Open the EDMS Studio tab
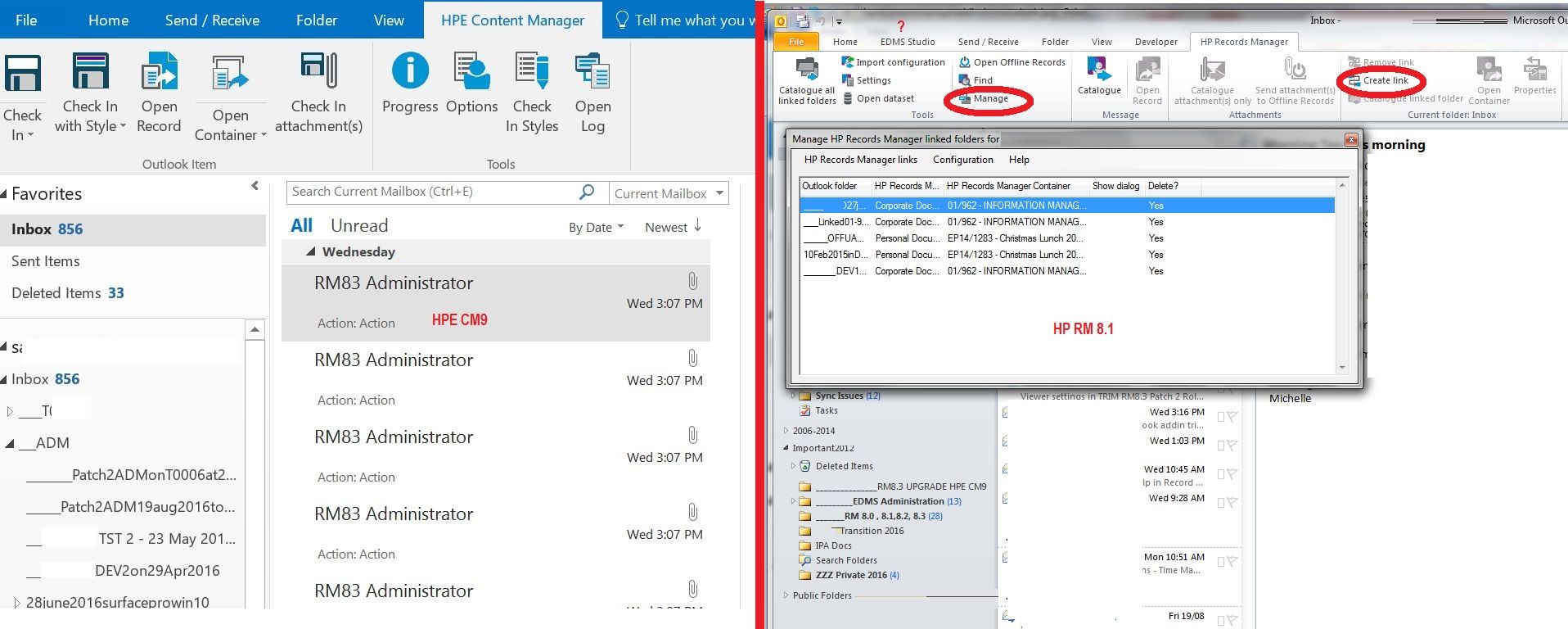Image resolution: width=1568 pixels, height=629 pixels. click(x=908, y=42)
